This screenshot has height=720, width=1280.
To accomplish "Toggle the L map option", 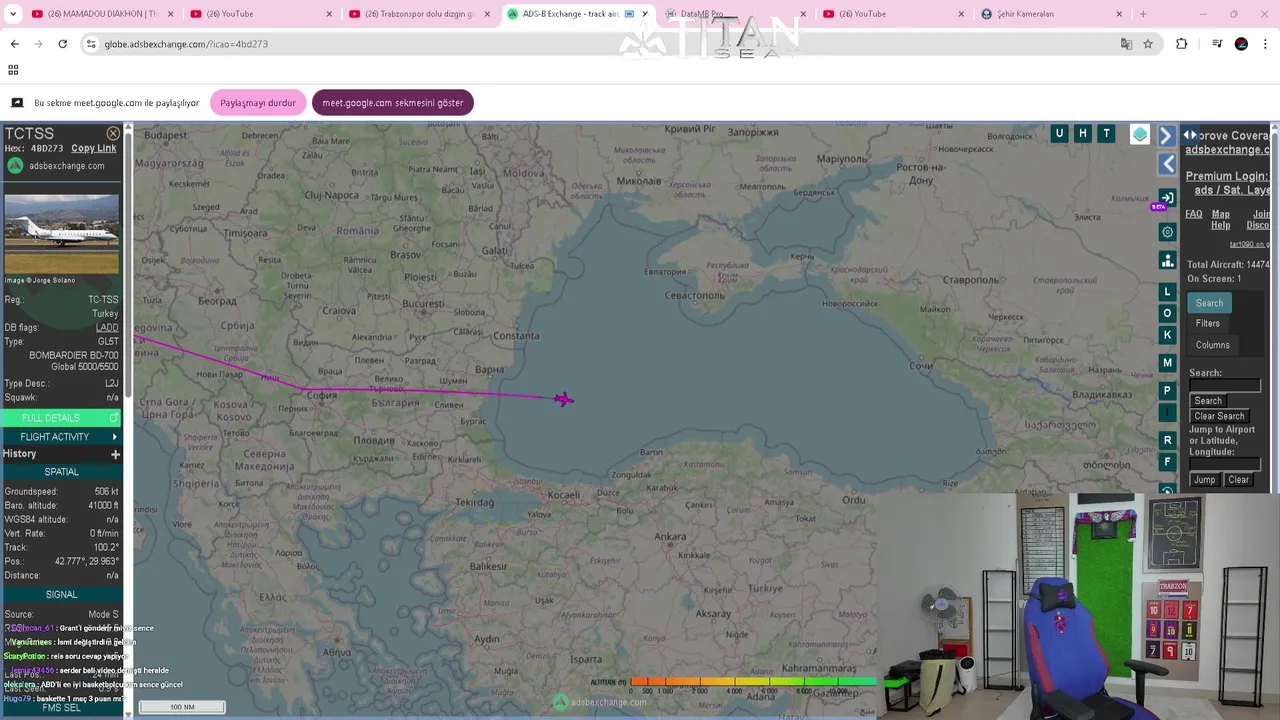I will coord(1167,292).
